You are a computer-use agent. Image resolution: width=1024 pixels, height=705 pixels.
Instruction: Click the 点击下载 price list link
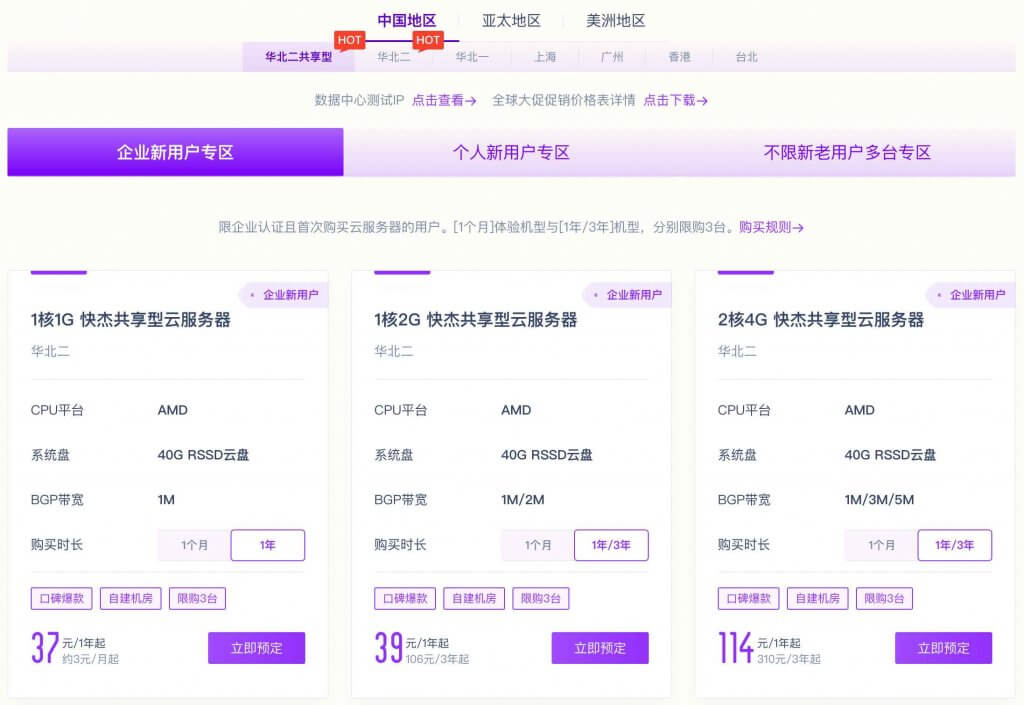point(675,100)
